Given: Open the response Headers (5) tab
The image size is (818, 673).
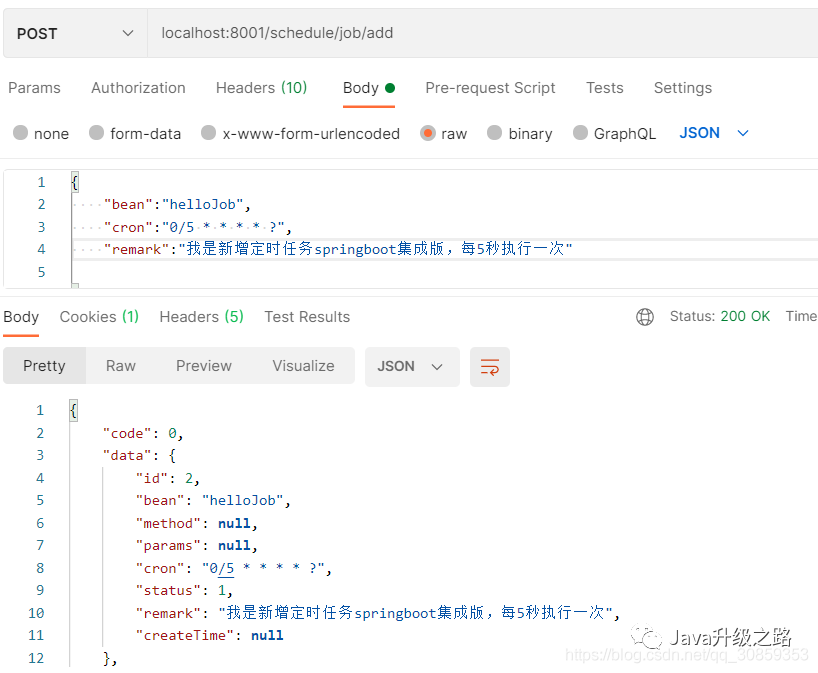Looking at the screenshot, I should (201, 317).
